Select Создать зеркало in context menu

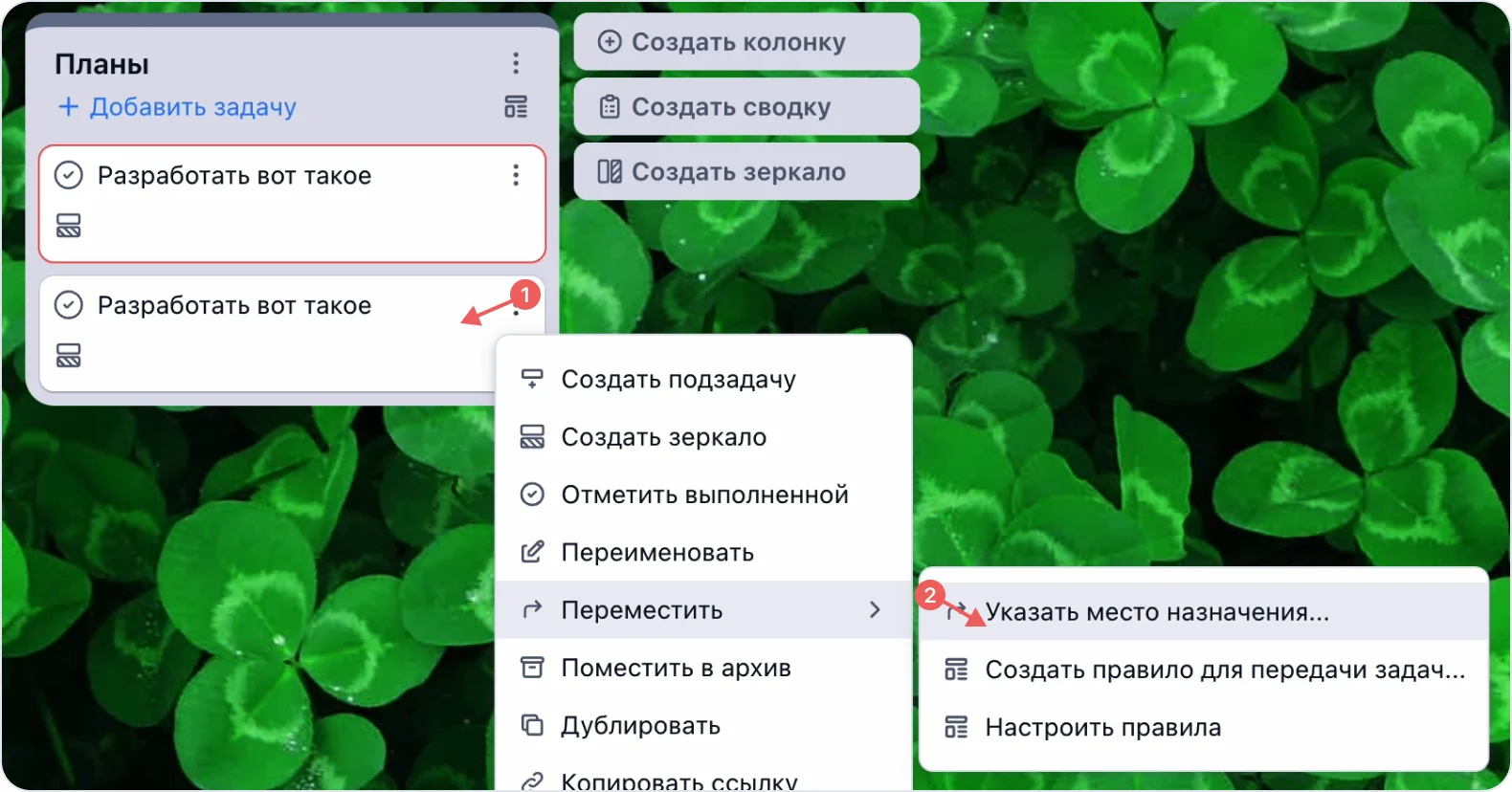pos(703,436)
